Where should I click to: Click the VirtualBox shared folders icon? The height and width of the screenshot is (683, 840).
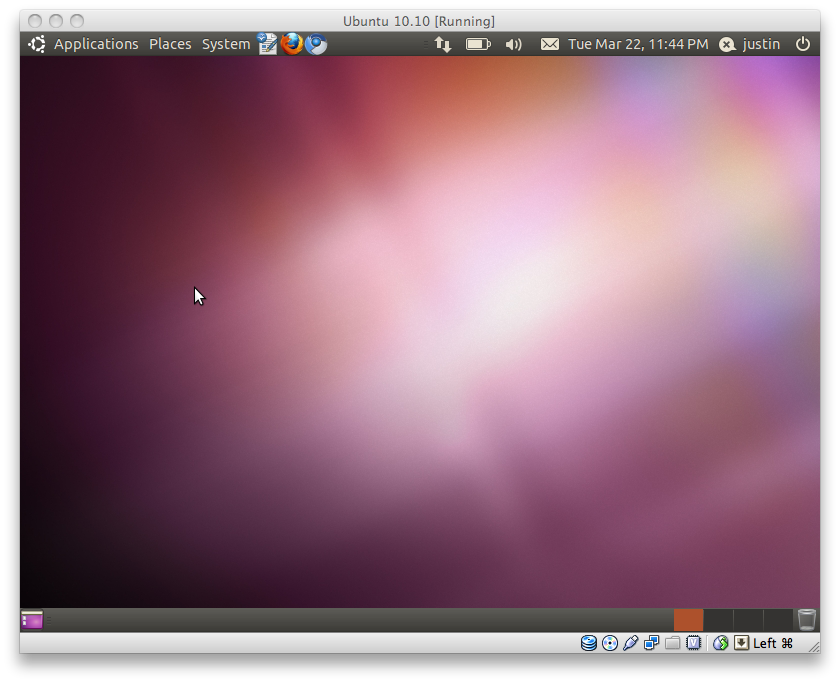click(x=672, y=643)
